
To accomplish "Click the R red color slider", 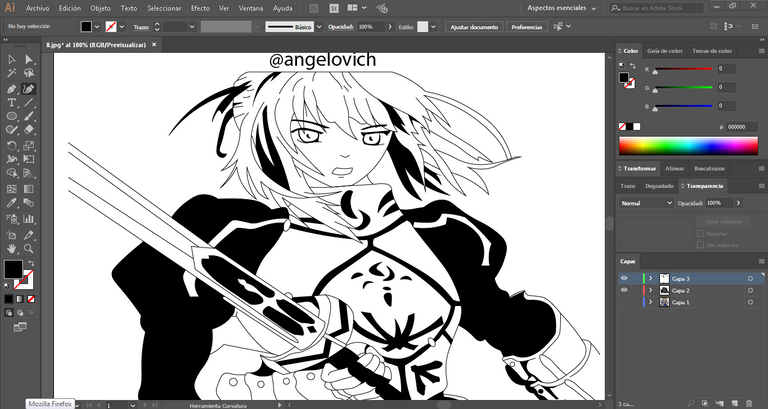I will click(x=684, y=69).
